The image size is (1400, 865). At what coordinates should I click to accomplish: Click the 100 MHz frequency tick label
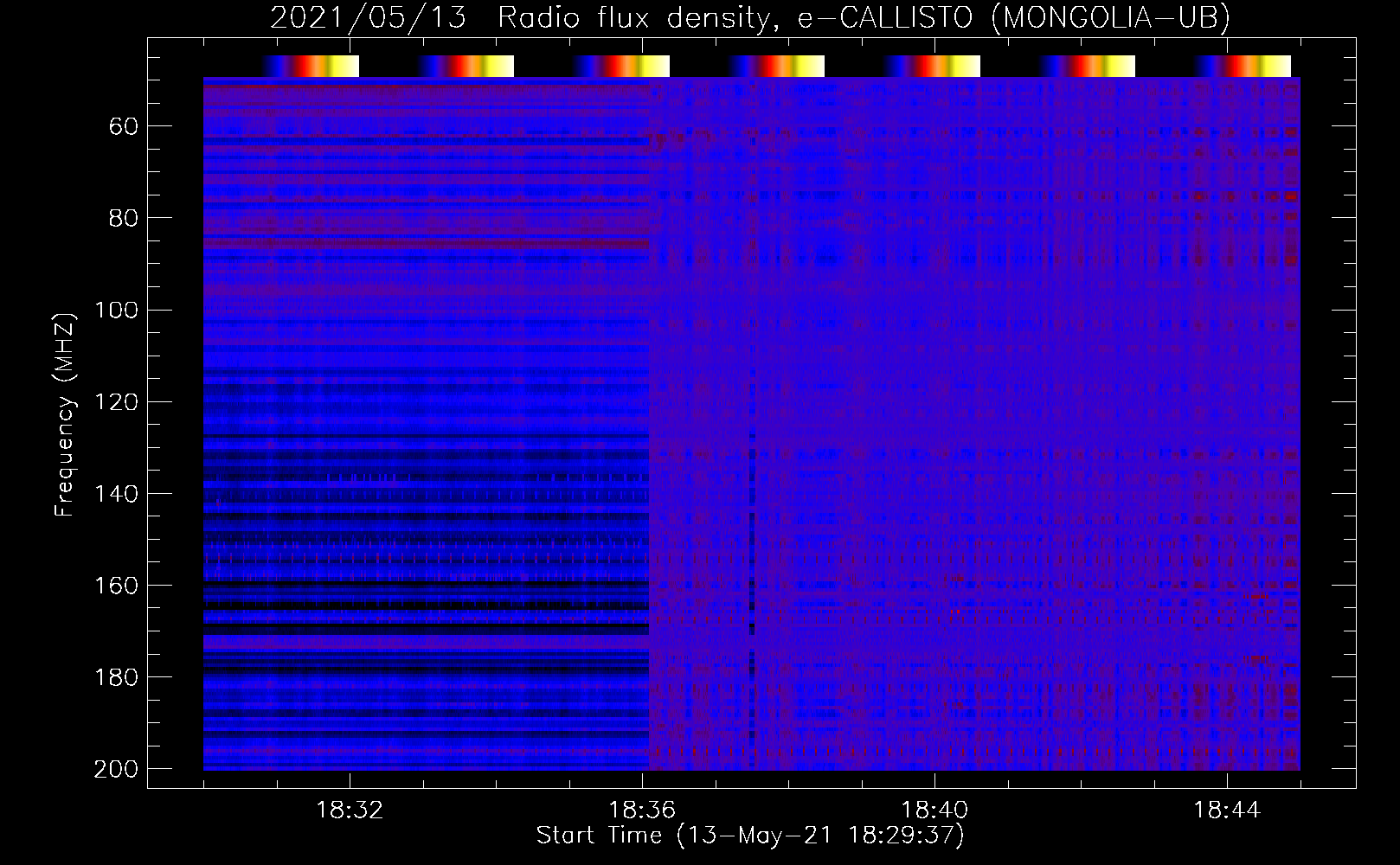[116, 311]
